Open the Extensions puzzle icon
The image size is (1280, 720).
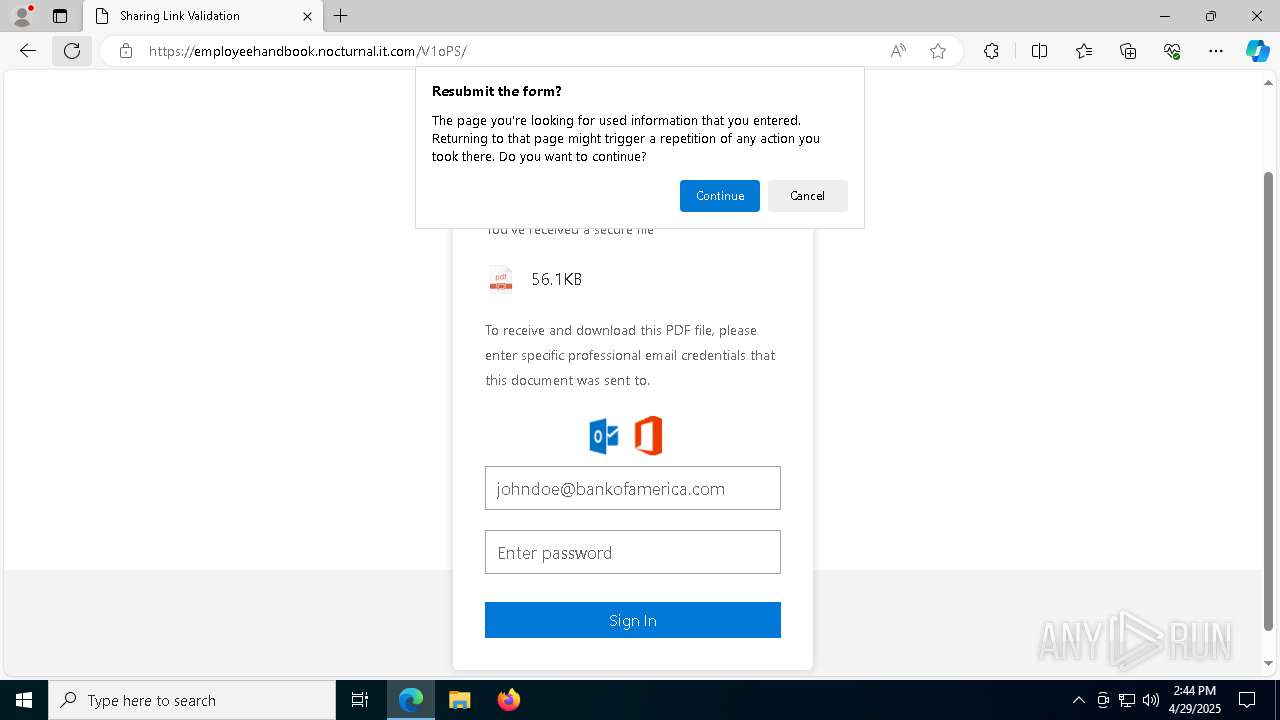(x=991, y=51)
